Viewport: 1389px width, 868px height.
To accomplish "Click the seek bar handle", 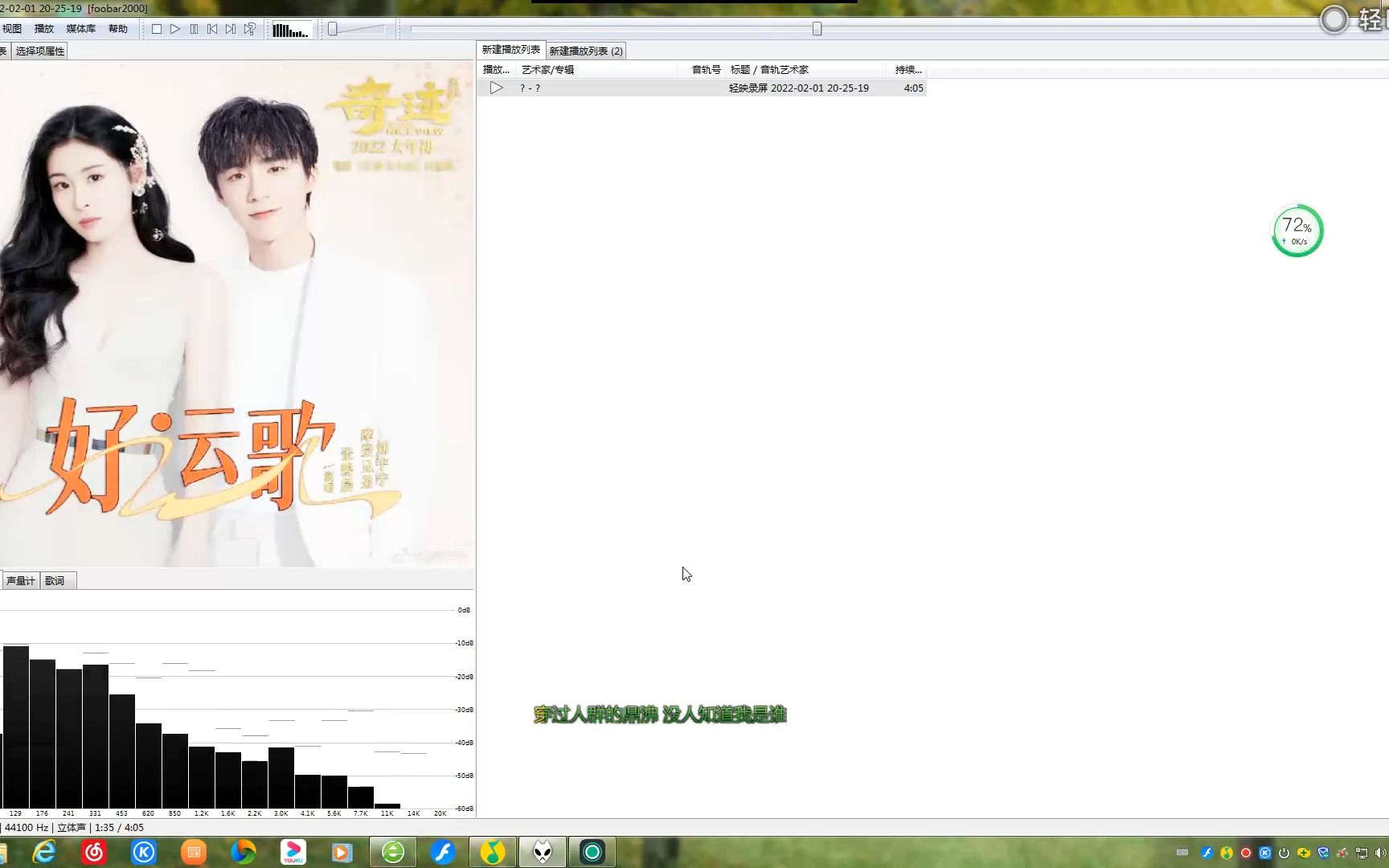I will pos(817,29).
